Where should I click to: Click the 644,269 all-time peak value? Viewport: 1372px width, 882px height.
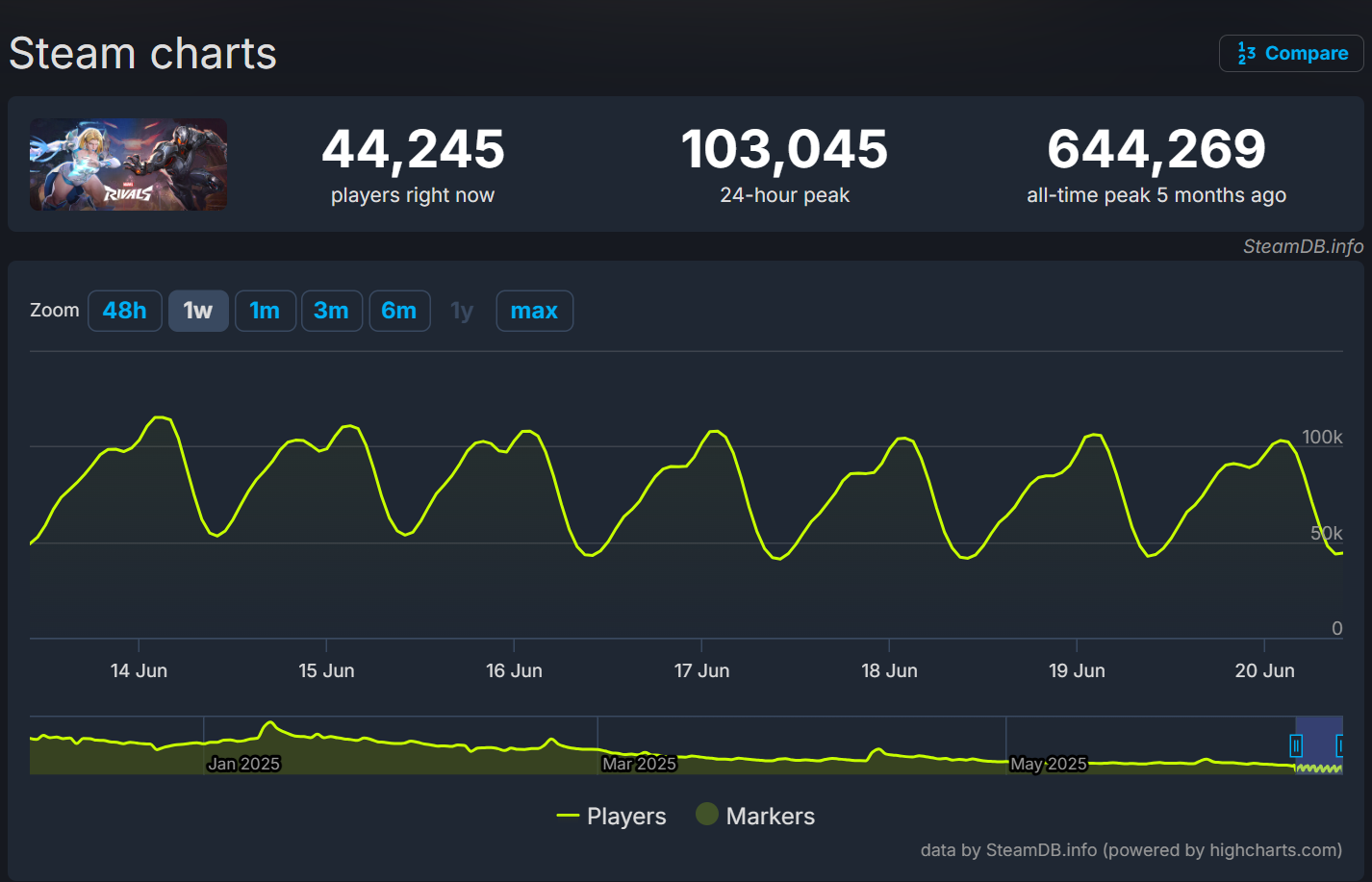(x=1156, y=149)
